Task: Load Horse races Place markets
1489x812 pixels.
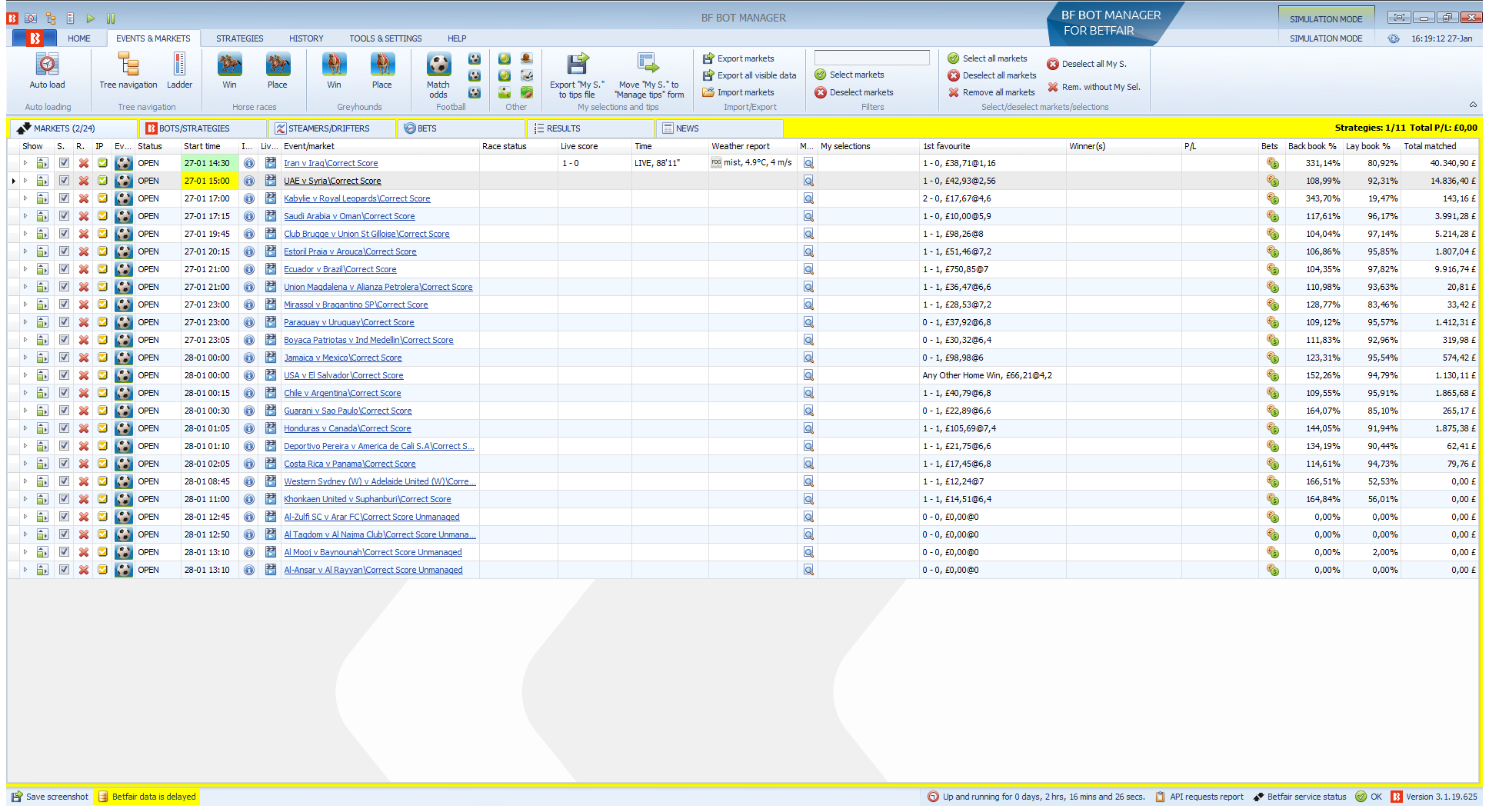Action: [278, 72]
